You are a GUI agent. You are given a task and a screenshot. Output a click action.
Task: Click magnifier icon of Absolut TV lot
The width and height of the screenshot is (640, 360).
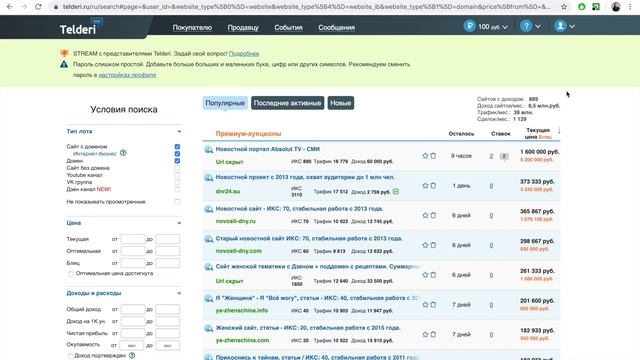pyautogui.click(x=209, y=149)
